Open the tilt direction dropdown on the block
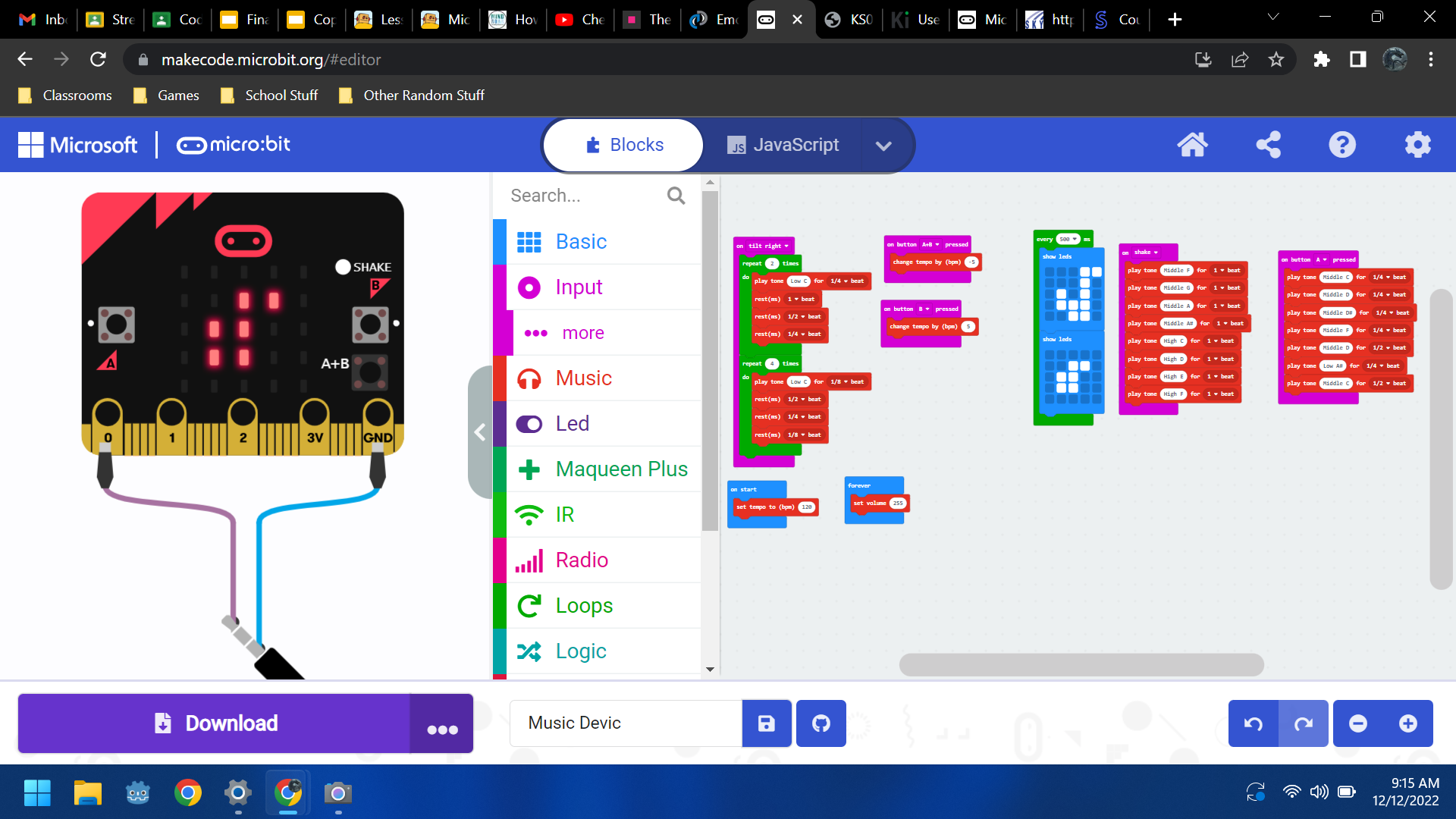This screenshot has width=1456, height=819. (785, 246)
